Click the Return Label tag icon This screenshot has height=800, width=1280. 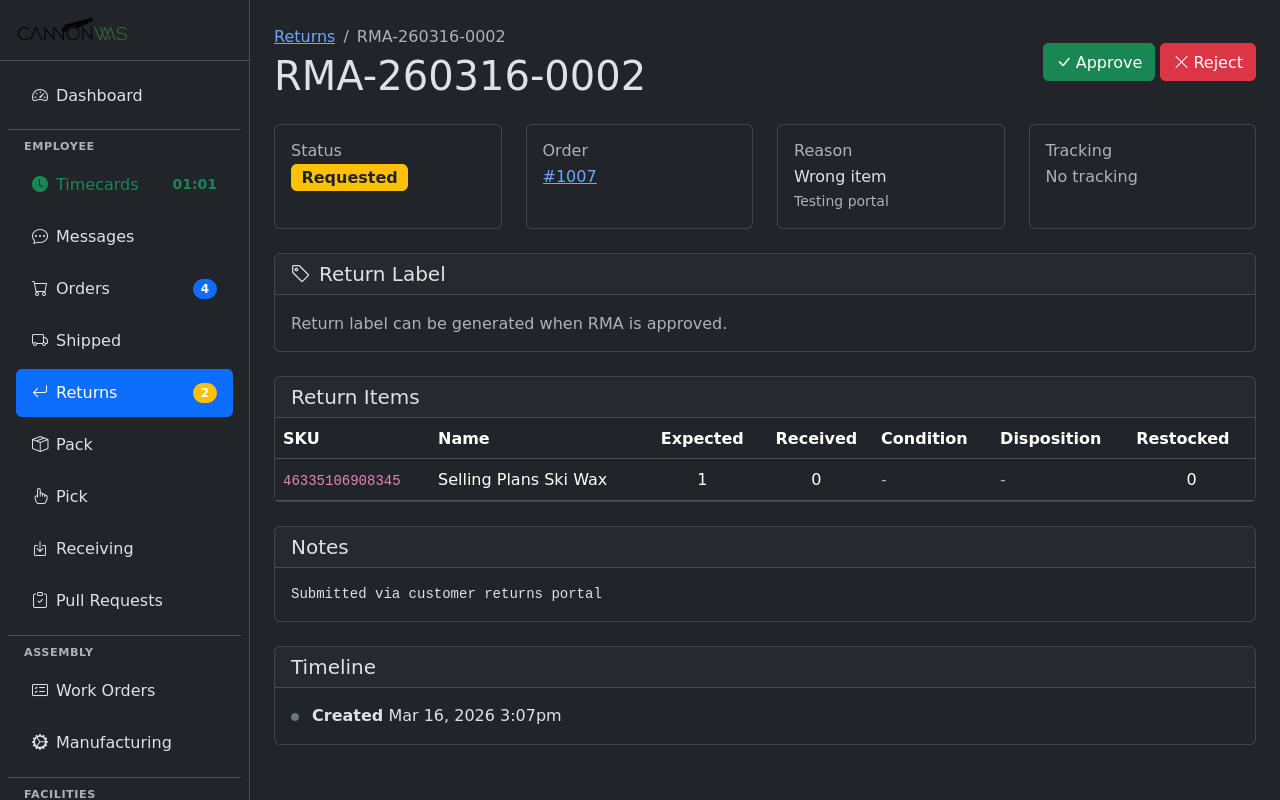[300, 273]
